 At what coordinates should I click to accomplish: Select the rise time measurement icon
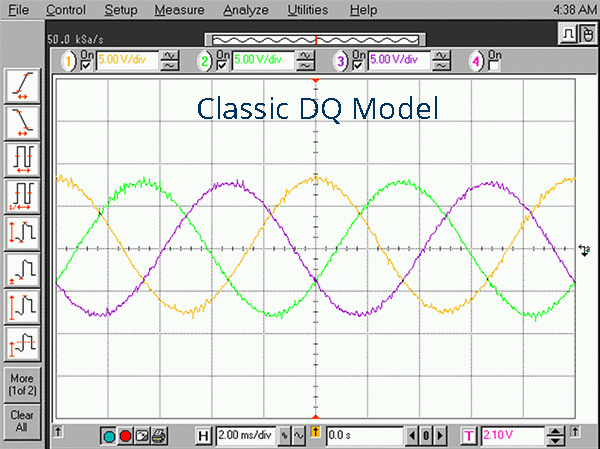[x=22, y=86]
